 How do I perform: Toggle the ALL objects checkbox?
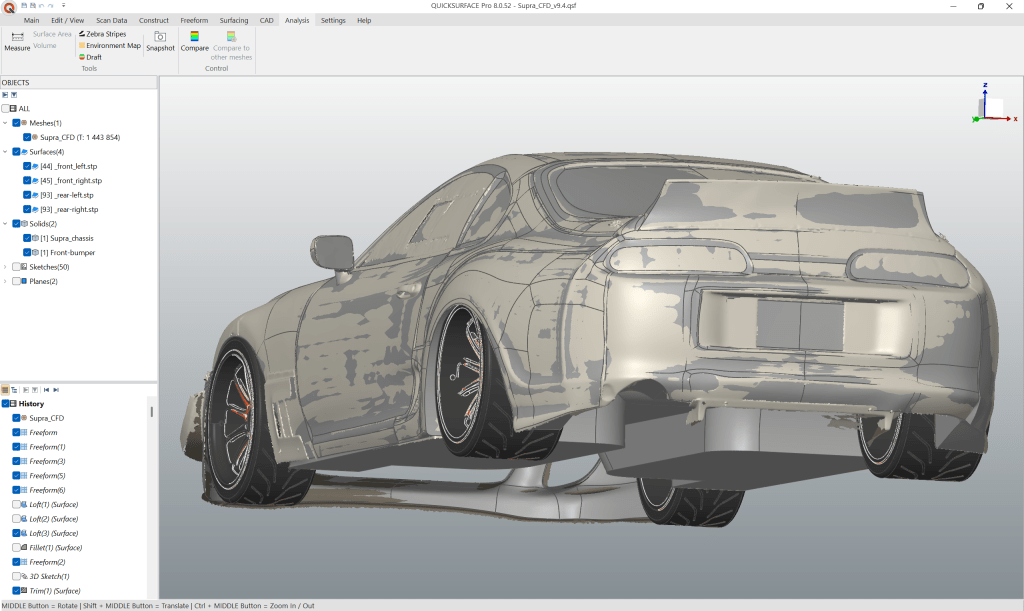[x=7, y=108]
